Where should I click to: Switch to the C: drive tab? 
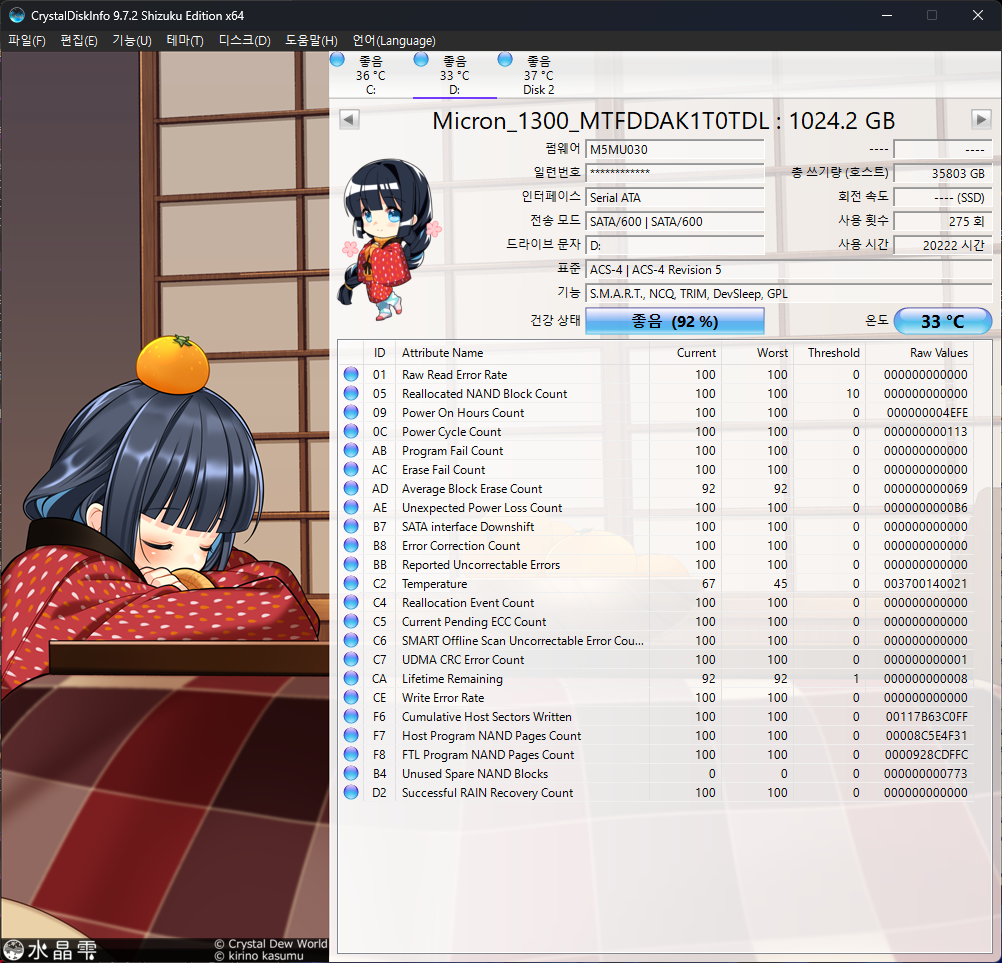[x=370, y=75]
